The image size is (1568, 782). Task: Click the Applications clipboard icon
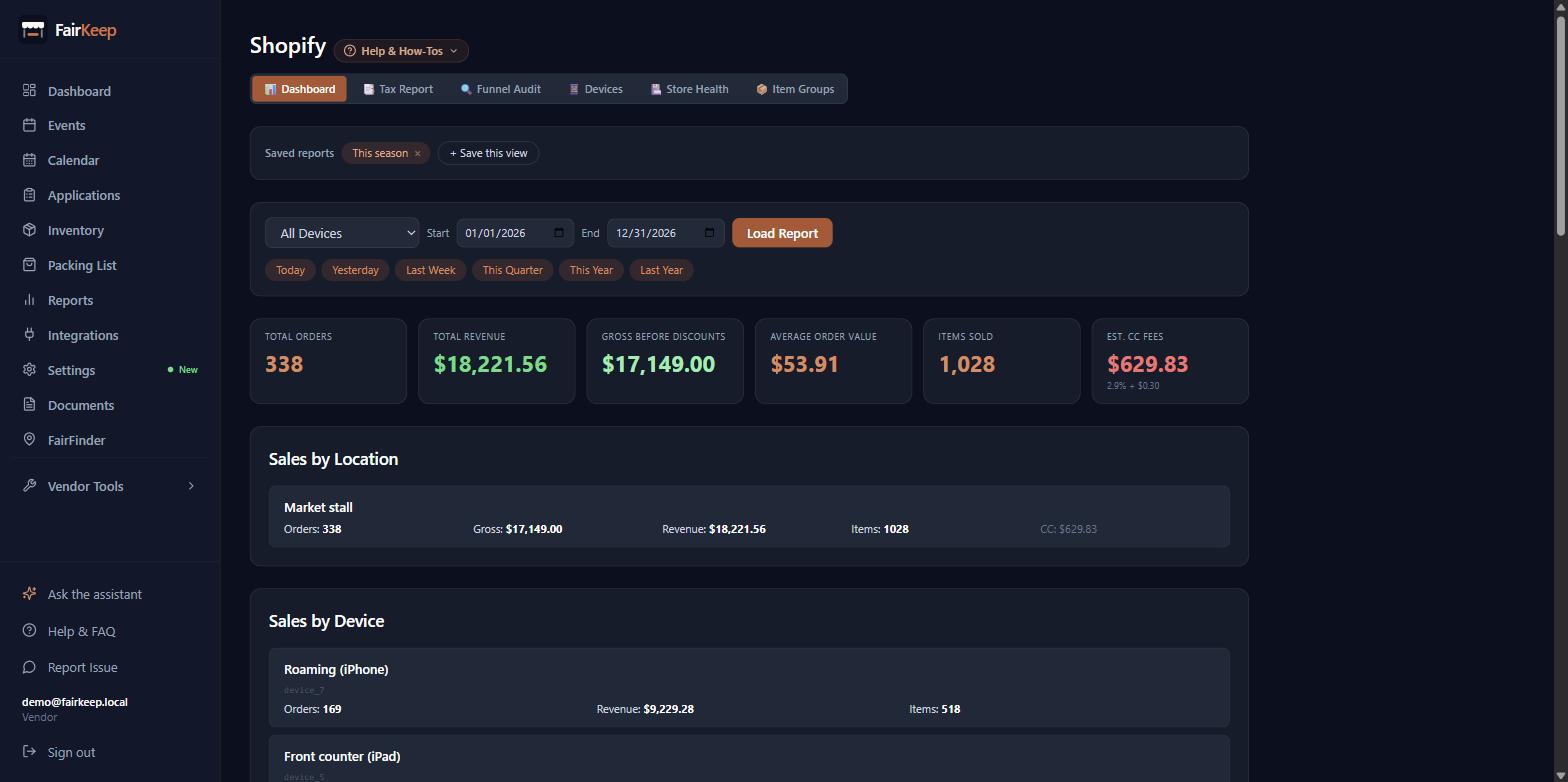coord(30,195)
